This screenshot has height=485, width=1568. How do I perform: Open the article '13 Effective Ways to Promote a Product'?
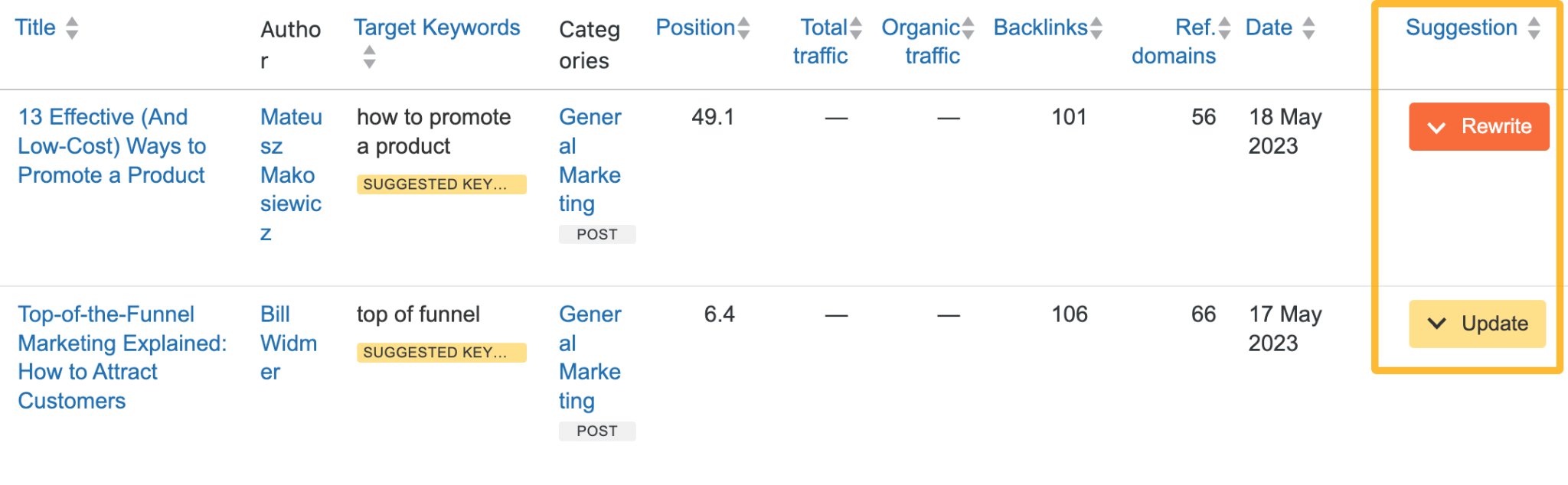pos(112,145)
